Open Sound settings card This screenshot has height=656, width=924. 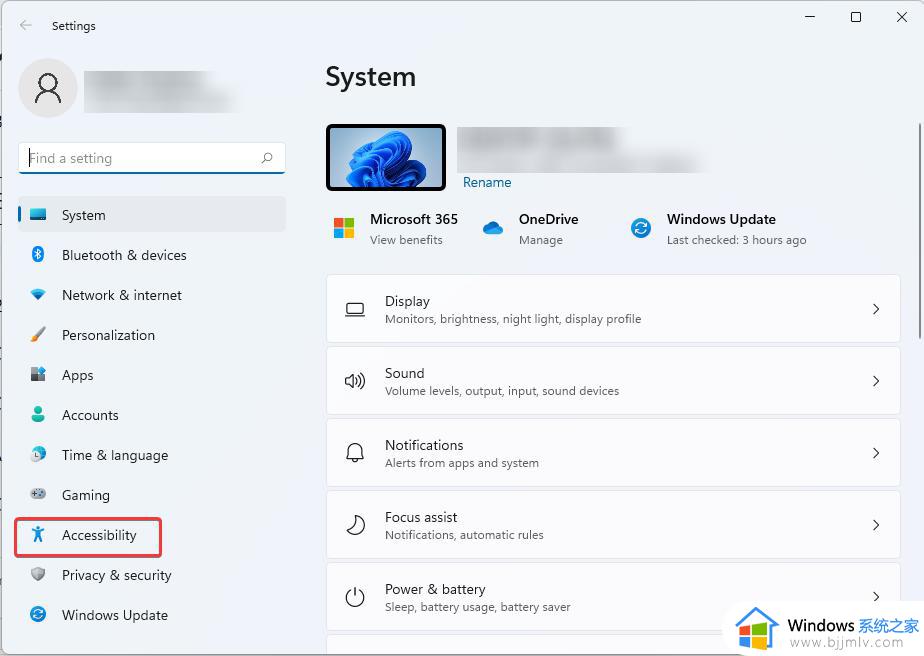[x=613, y=381]
